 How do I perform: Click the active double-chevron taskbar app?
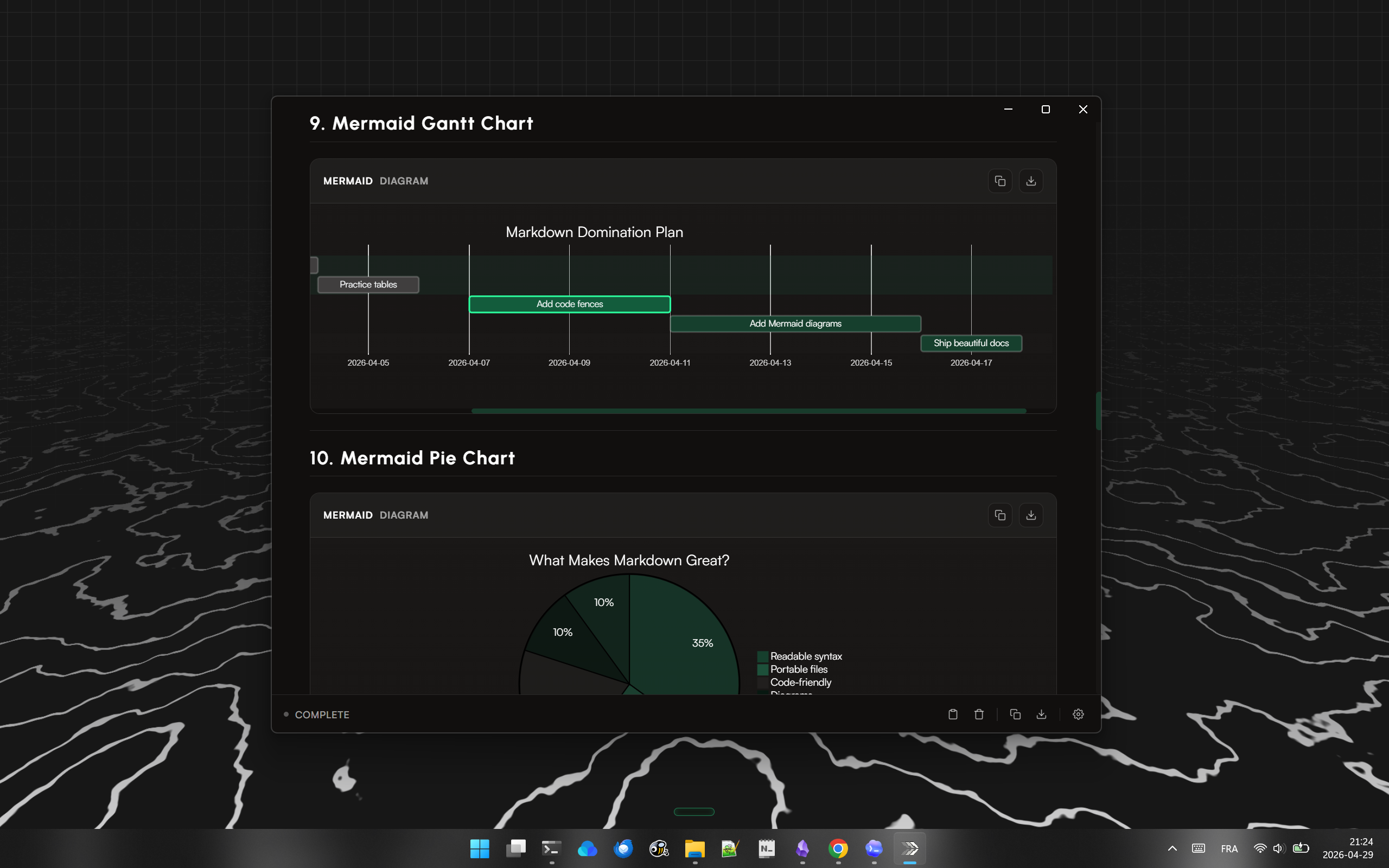[x=910, y=848]
